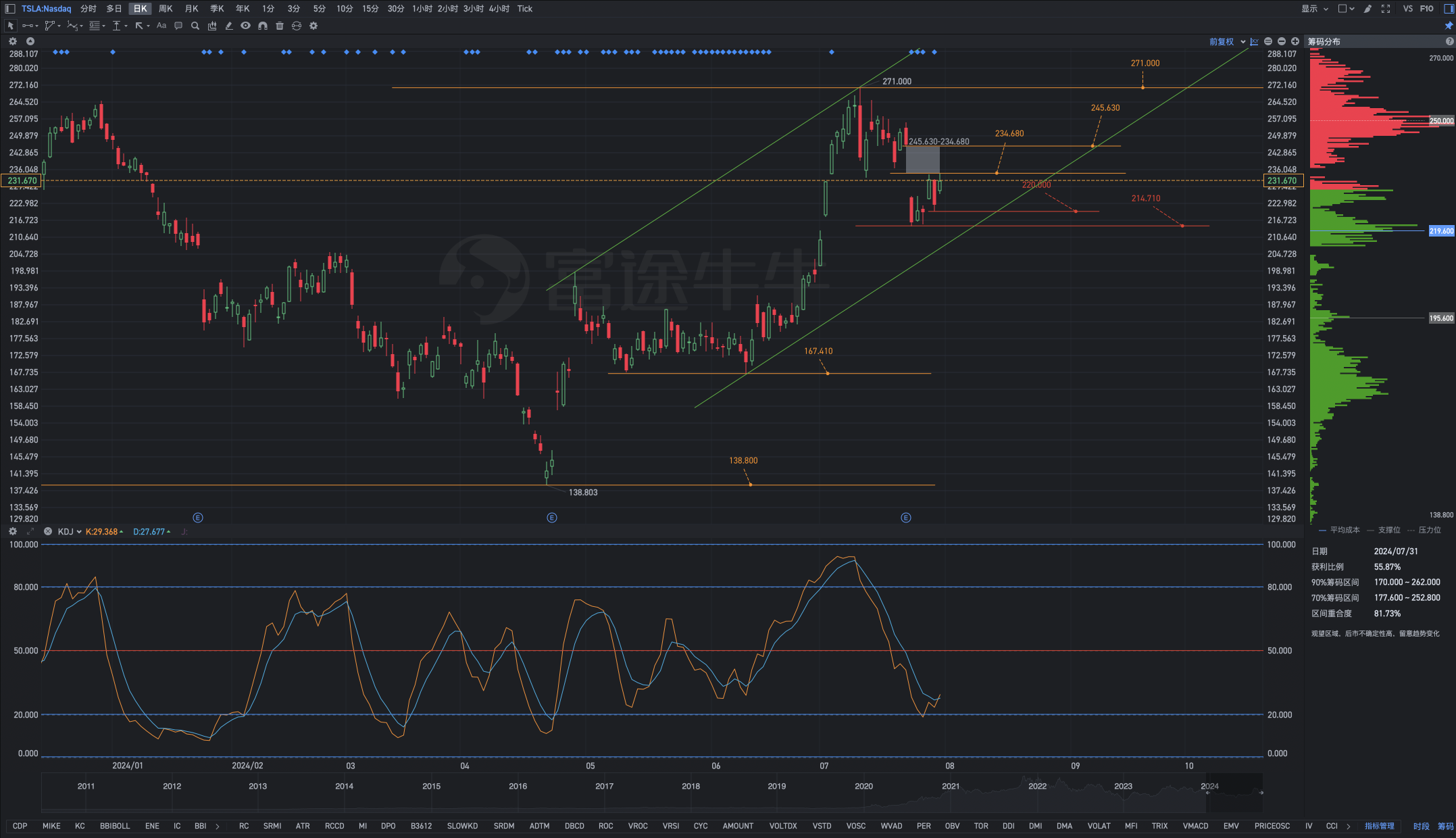This screenshot has height=838, width=1456.
Task: Close the KDJ indicator panel
Action: pos(48,531)
